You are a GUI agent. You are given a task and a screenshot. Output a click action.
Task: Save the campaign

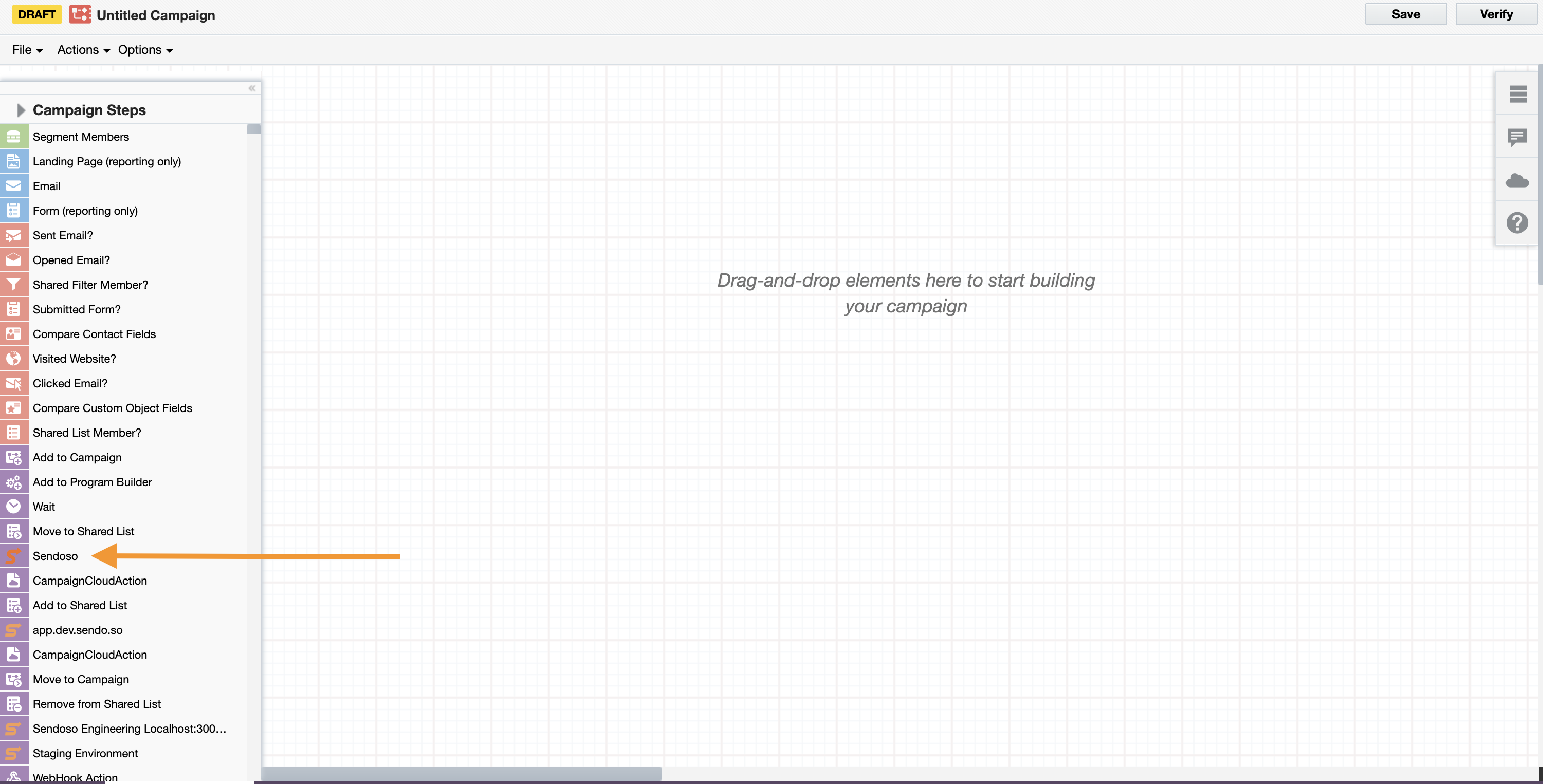(1406, 14)
